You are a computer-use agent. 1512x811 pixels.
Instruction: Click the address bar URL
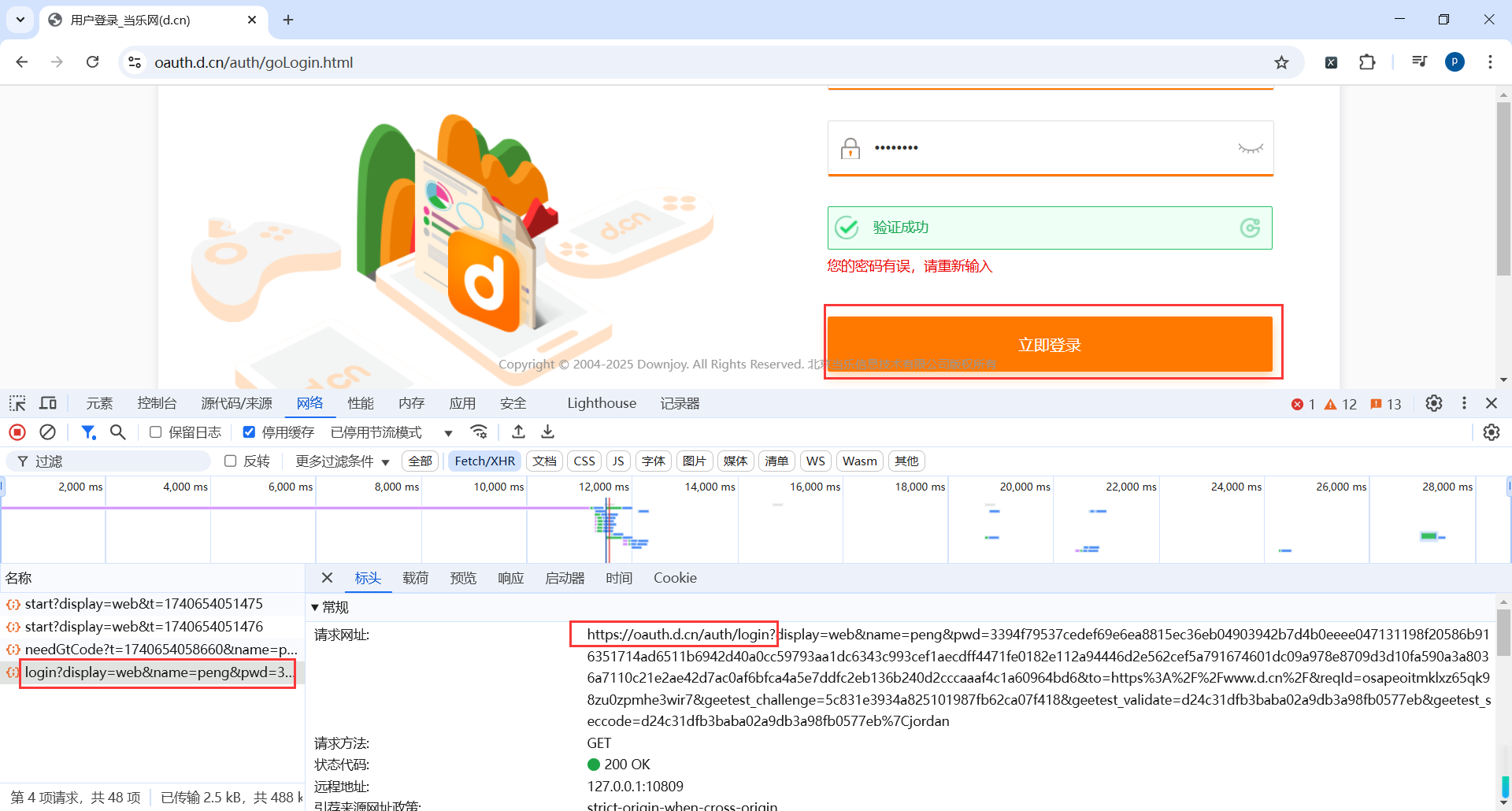click(254, 62)
